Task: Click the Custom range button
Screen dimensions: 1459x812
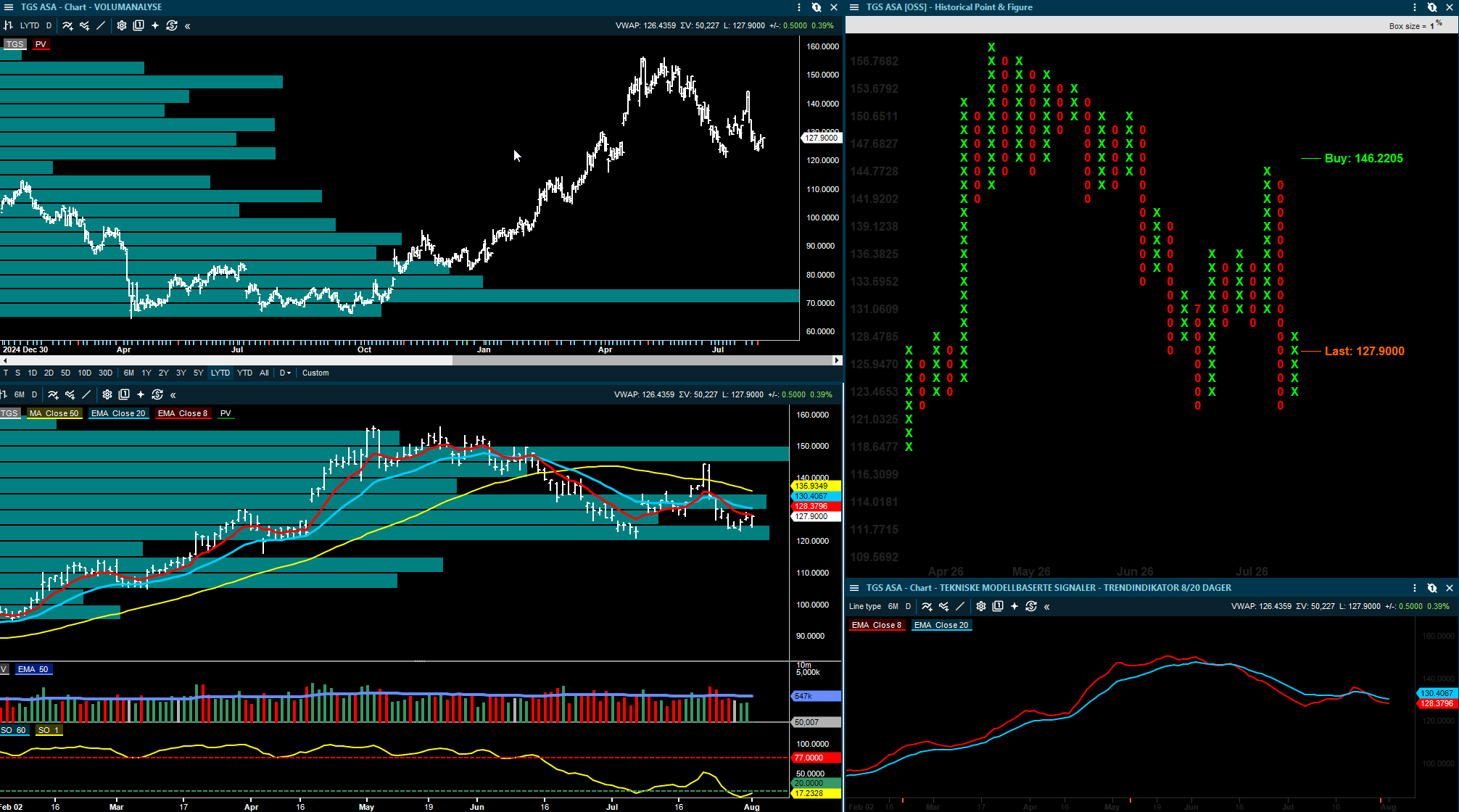Action: [315, 373]
